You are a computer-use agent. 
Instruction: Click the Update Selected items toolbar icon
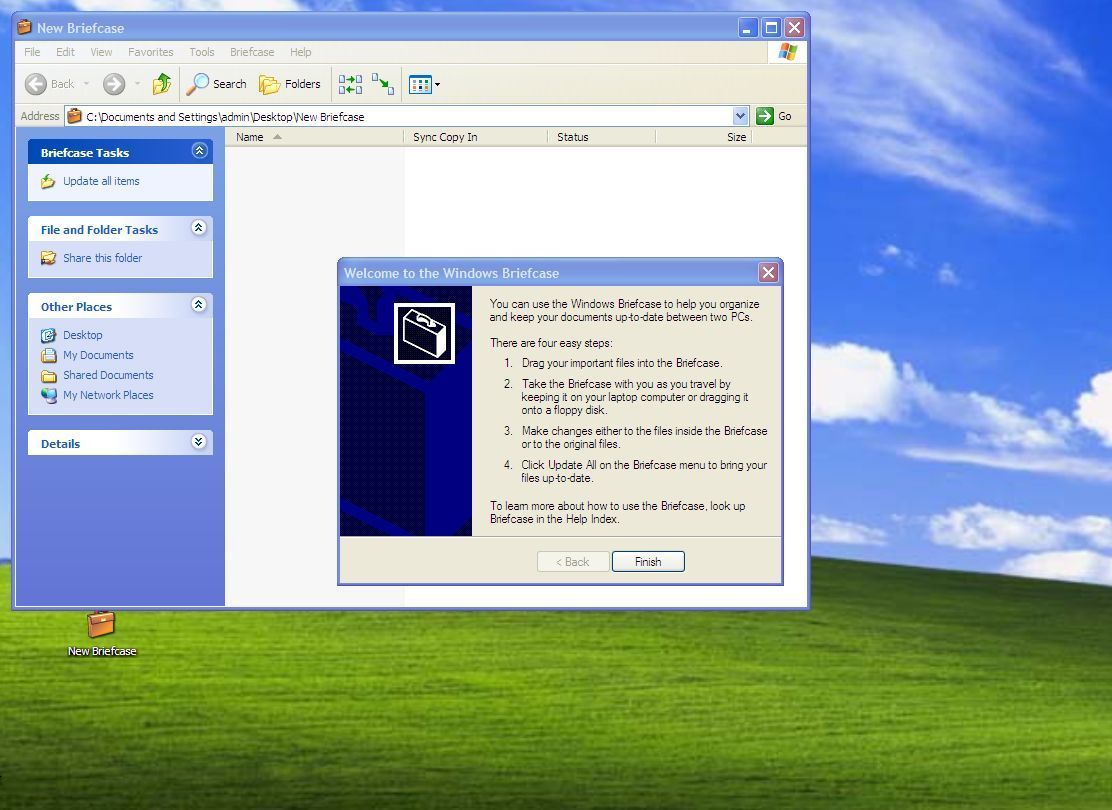pyautogui.click(x=385, y=84)
